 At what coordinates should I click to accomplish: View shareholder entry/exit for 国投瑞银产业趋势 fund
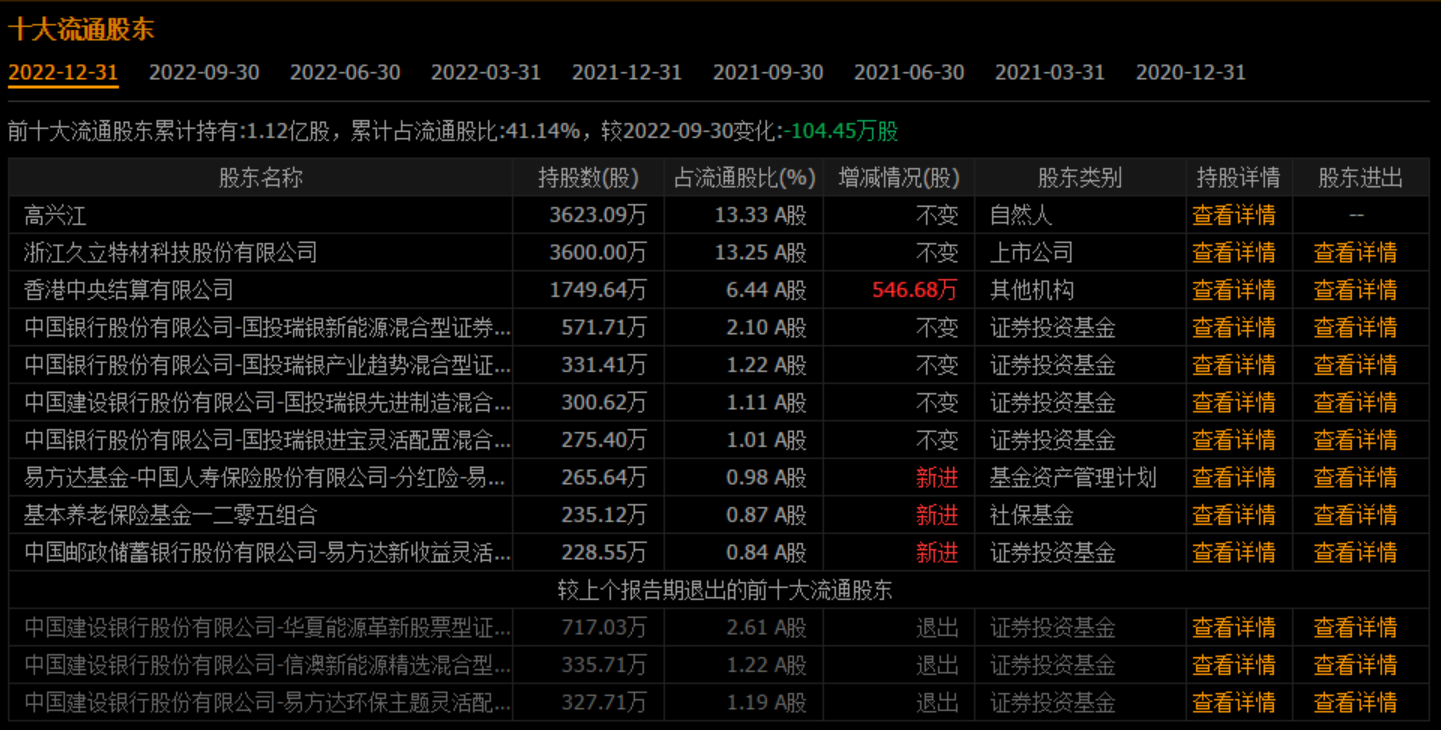1355,365
